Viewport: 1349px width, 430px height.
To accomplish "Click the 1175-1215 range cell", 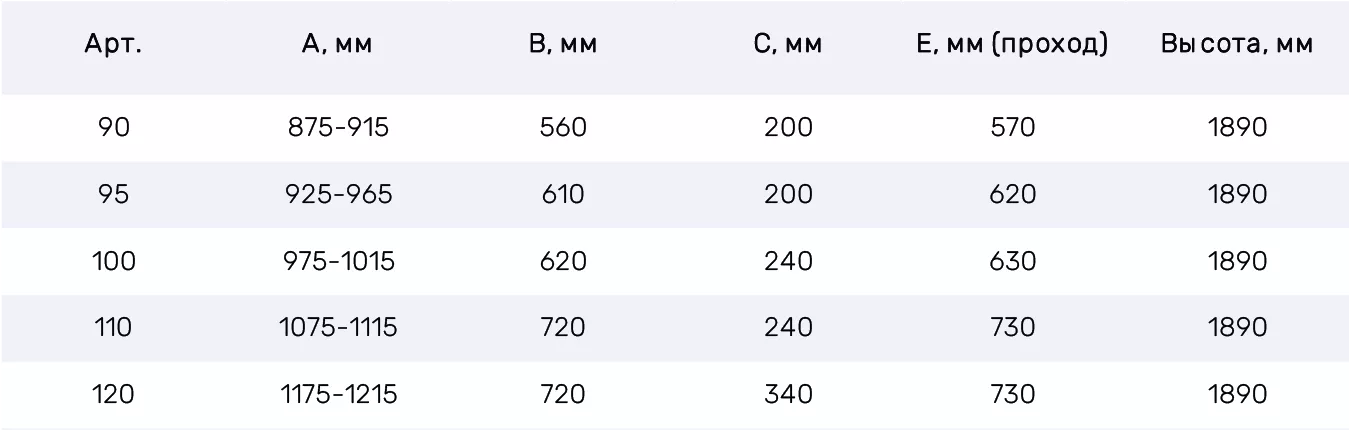I will point(338,394).
